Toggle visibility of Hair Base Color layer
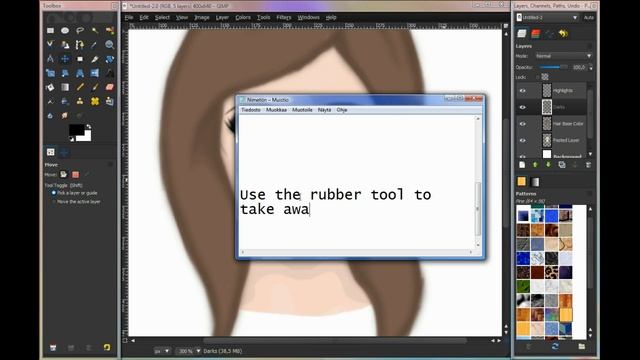Screen dimensions: 640x360 coord(522,124)
